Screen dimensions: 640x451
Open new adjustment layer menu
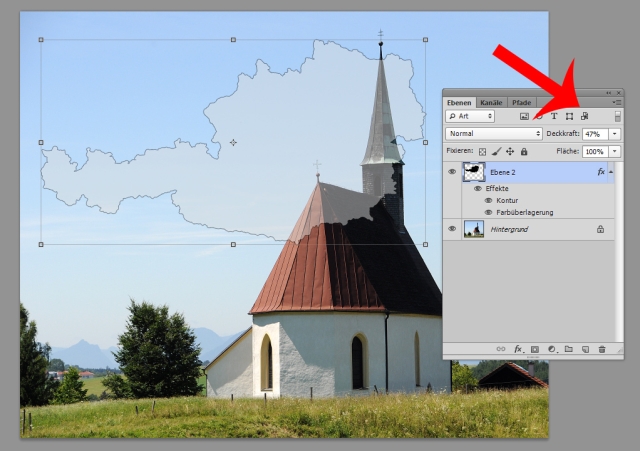[552, 349]
